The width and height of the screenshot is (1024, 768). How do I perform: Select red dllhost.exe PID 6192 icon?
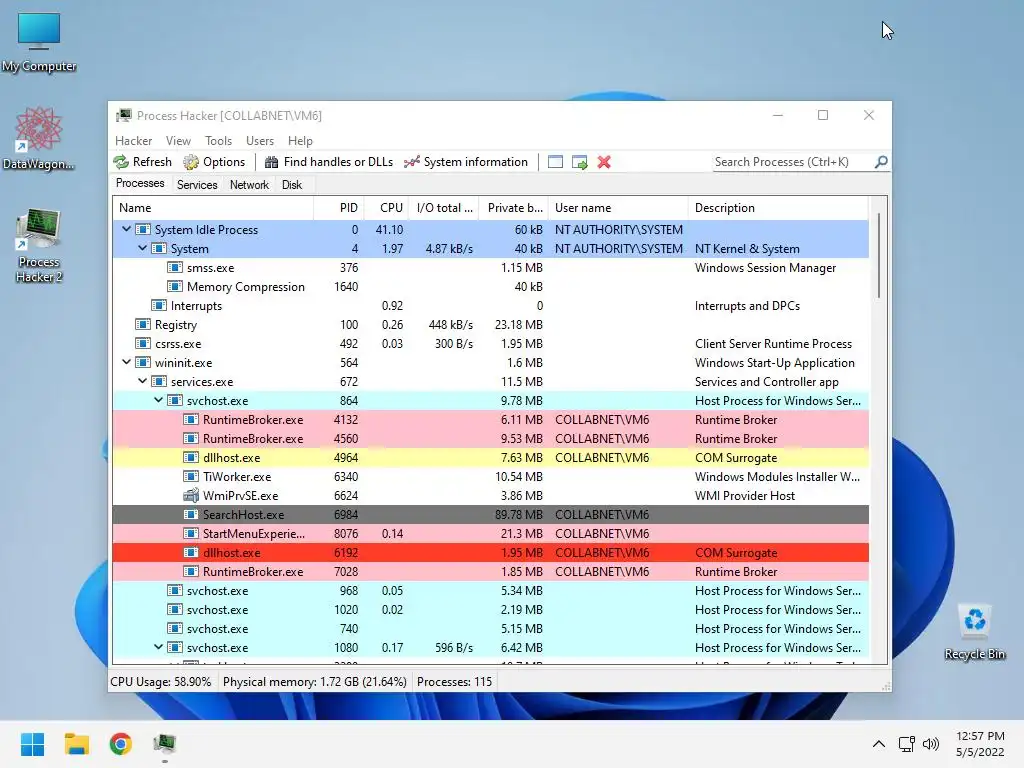point(191,552)
